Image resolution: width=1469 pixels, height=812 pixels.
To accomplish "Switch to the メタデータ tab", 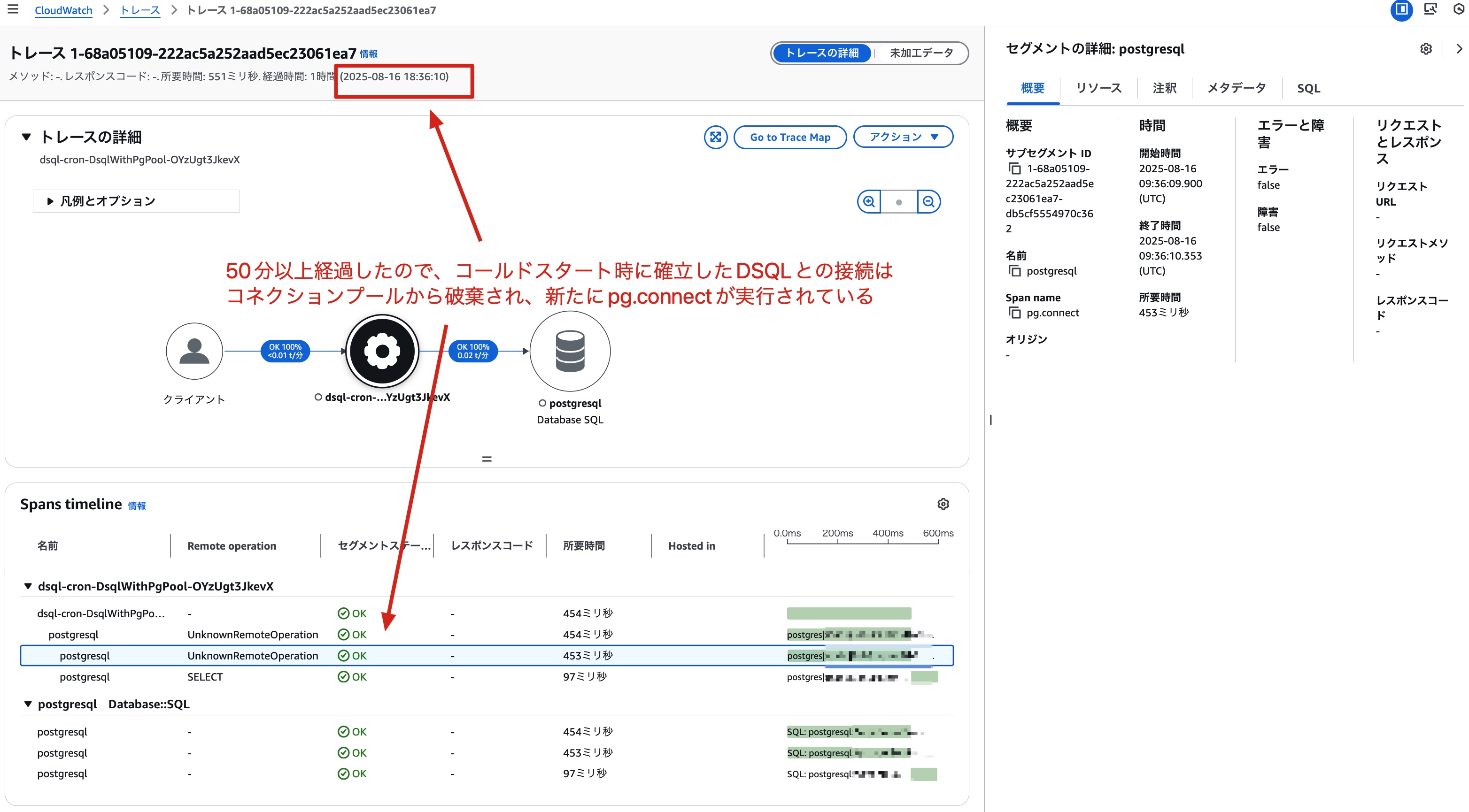I will (1237, 88).
